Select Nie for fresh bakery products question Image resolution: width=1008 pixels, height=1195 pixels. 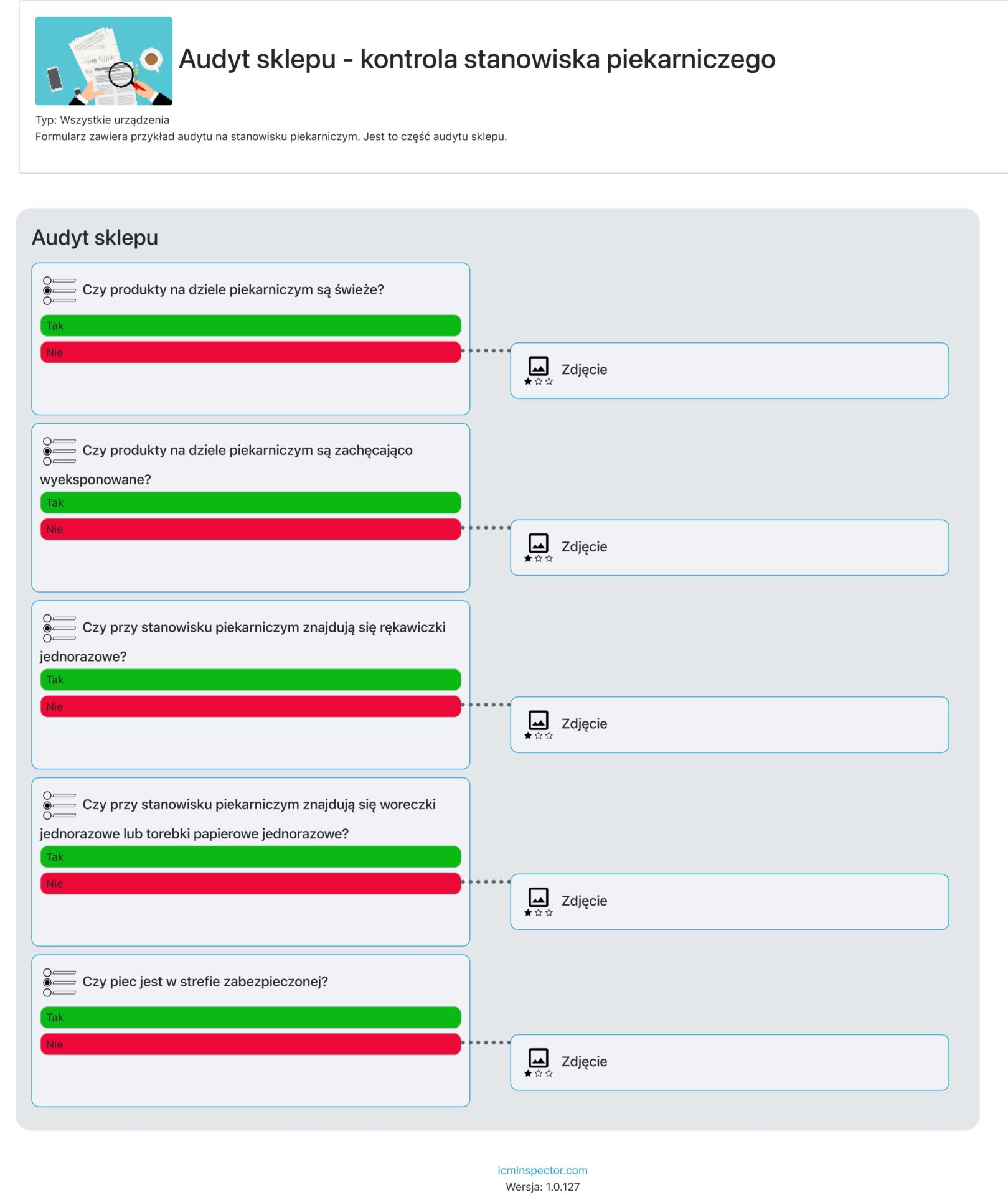(251, 352)
